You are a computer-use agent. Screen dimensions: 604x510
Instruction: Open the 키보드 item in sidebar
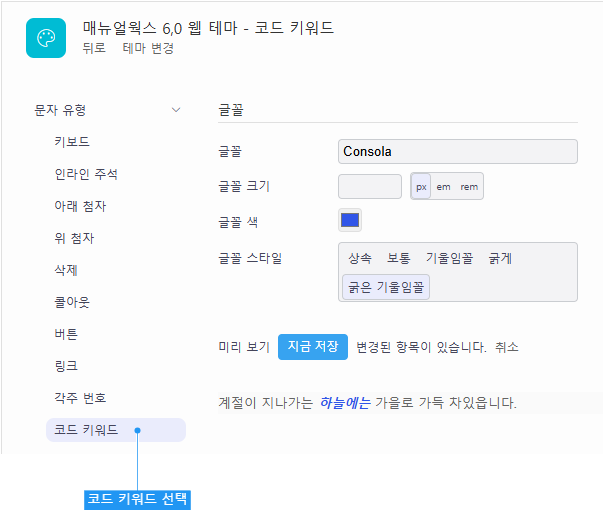tap(72, 142)
